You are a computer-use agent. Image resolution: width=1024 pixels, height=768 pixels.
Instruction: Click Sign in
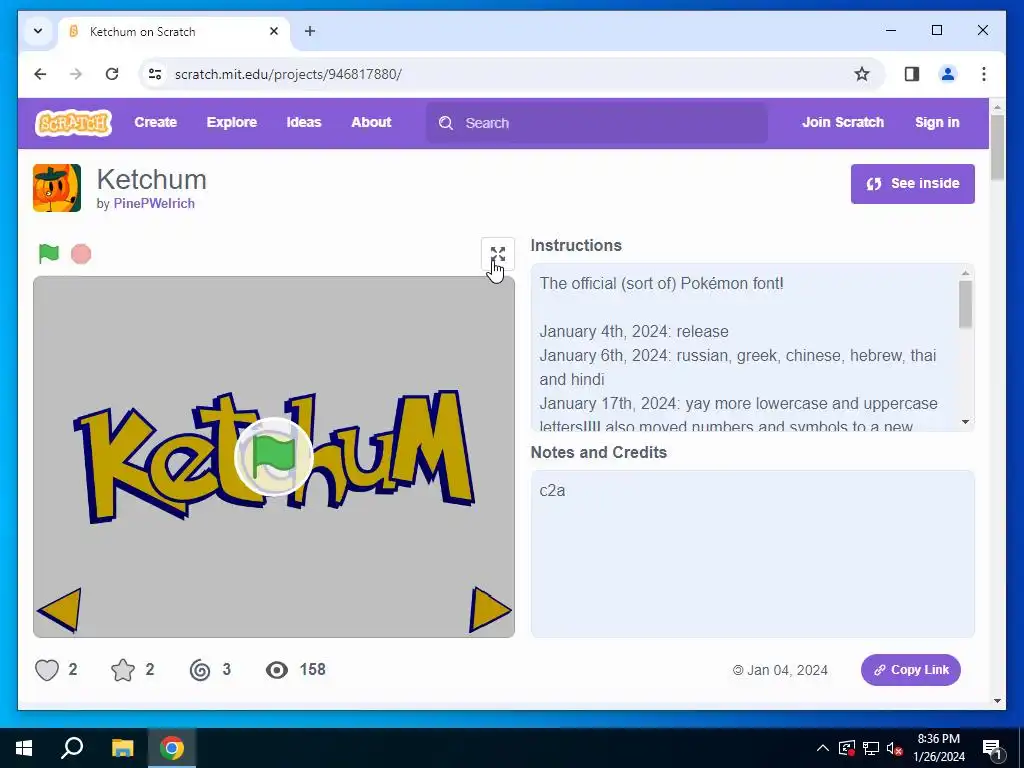pos(937,122)
